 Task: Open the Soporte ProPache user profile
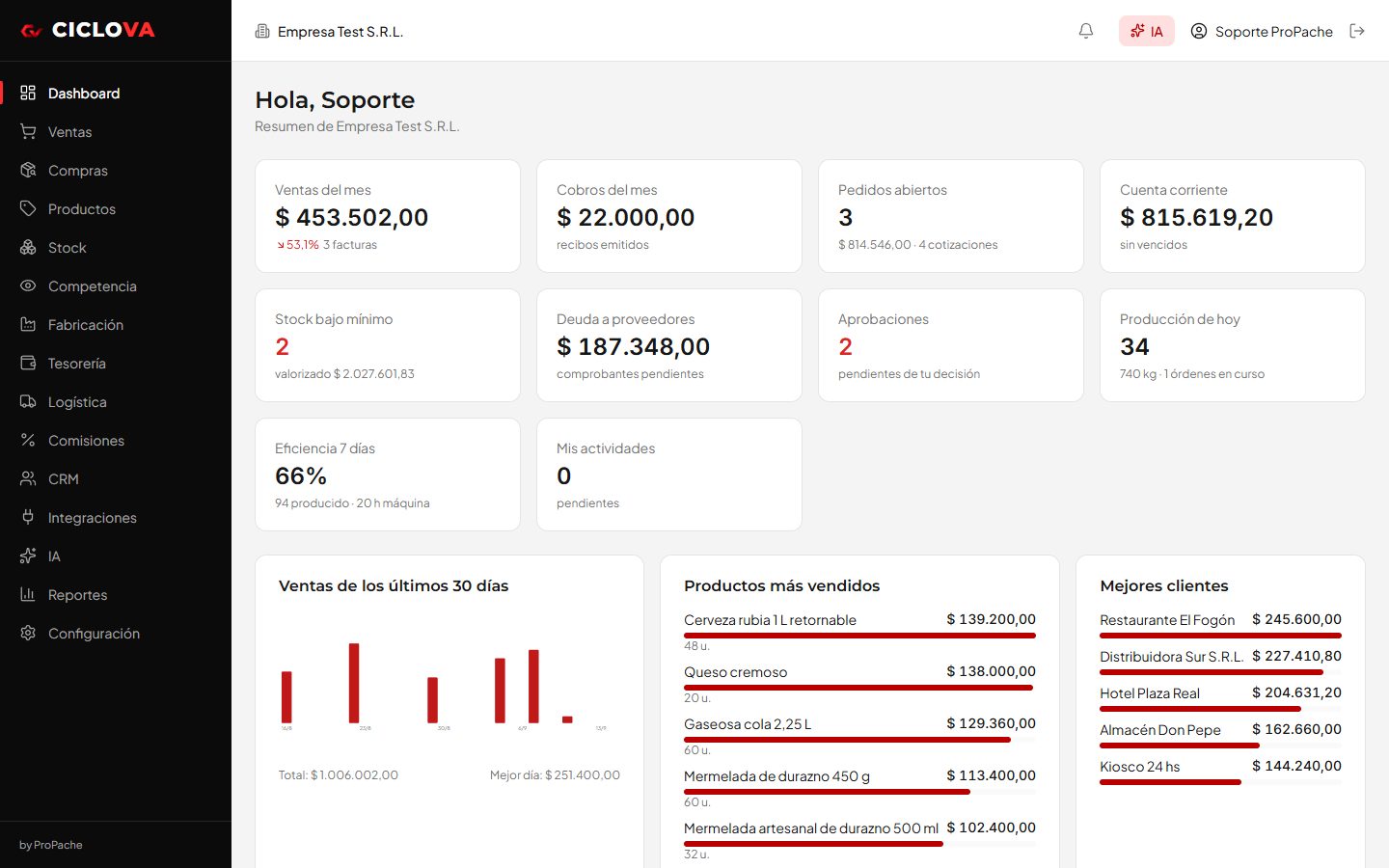pos(1262,31)
